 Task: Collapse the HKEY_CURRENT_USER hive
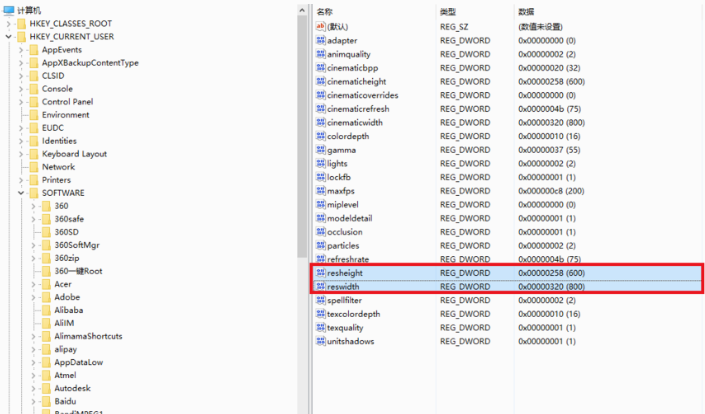pos(9,36)
